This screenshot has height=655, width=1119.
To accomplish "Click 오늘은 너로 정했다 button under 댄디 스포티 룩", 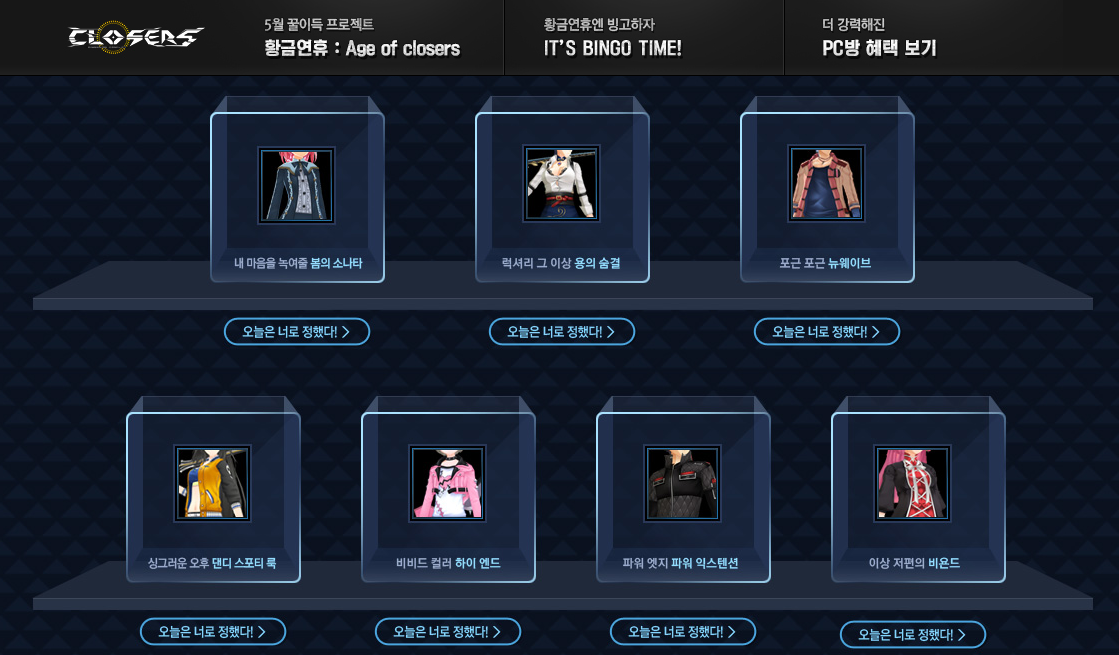I will 213,631.
